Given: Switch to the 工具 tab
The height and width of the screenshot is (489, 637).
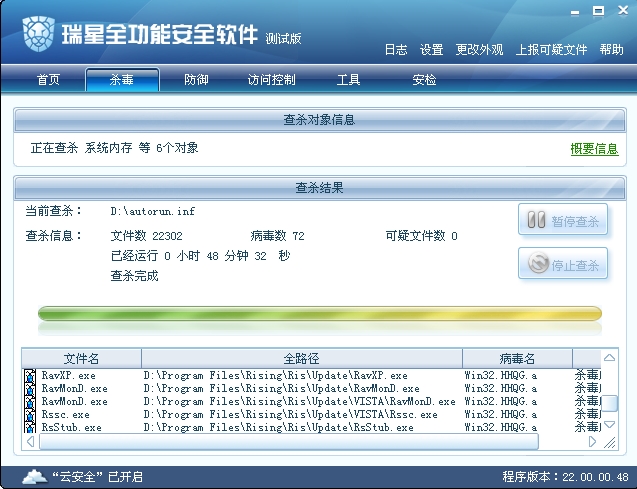Looking at the screenshot, I should 348,79.
